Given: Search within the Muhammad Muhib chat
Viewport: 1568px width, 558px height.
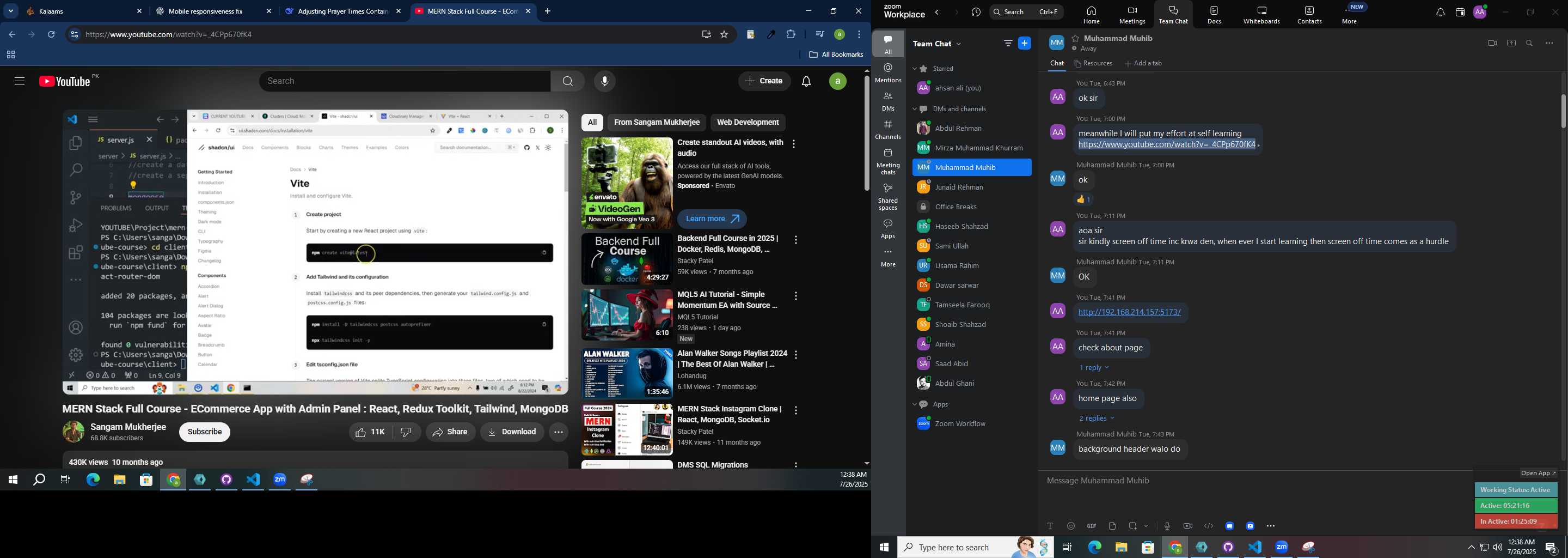Looking at the screenshot, I should 1530,43.
